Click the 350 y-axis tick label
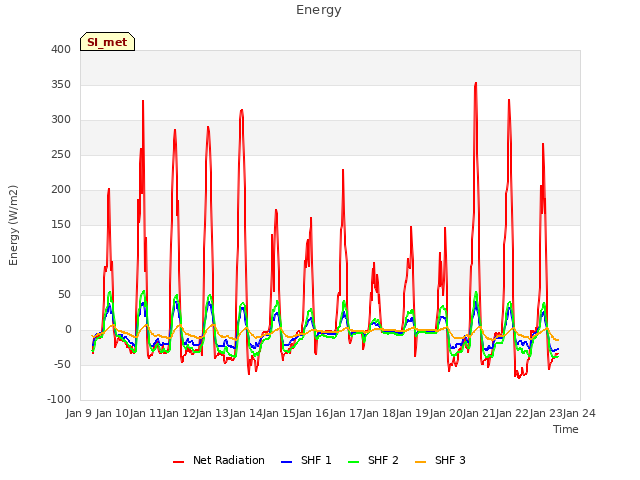This screenshot has width=640, height=480. click(x=61, y=84)
